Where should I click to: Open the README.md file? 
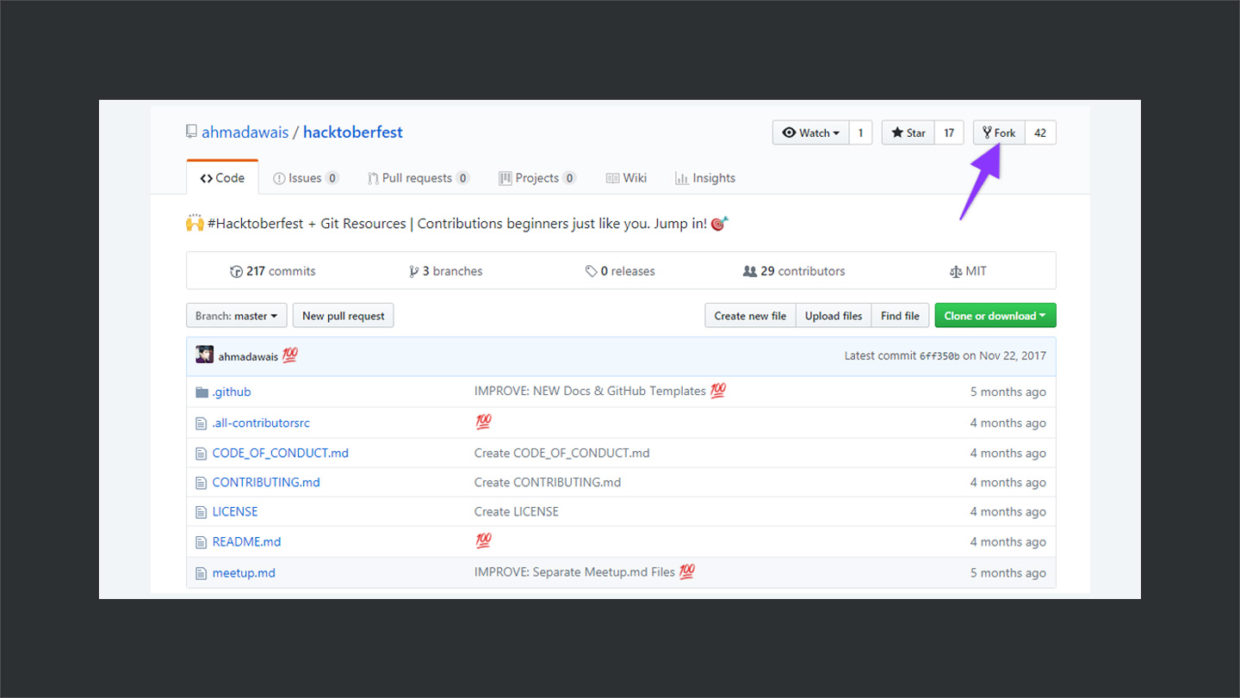tap(246, 541)
